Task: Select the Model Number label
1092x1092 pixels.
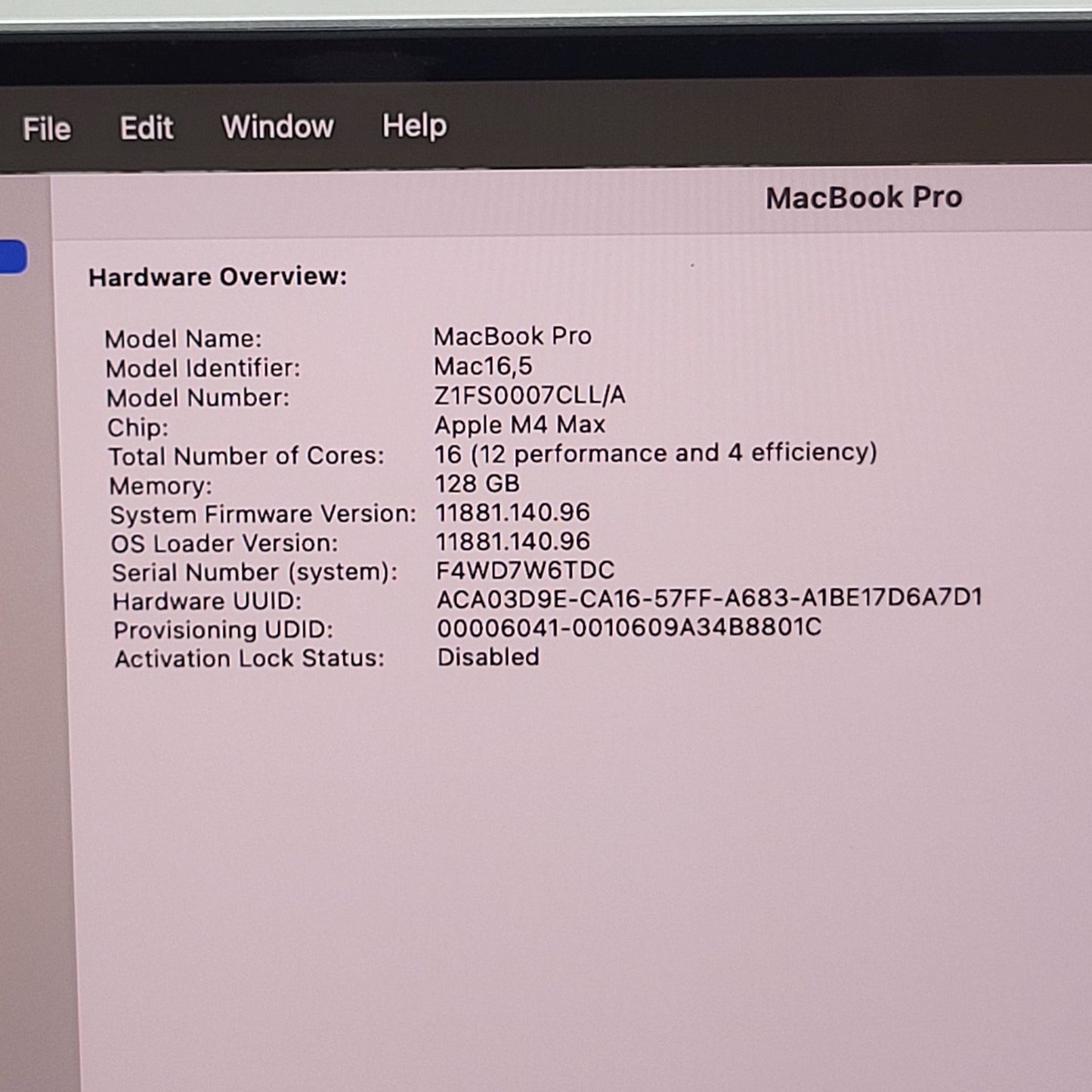Action: click(x=197, y=398)
